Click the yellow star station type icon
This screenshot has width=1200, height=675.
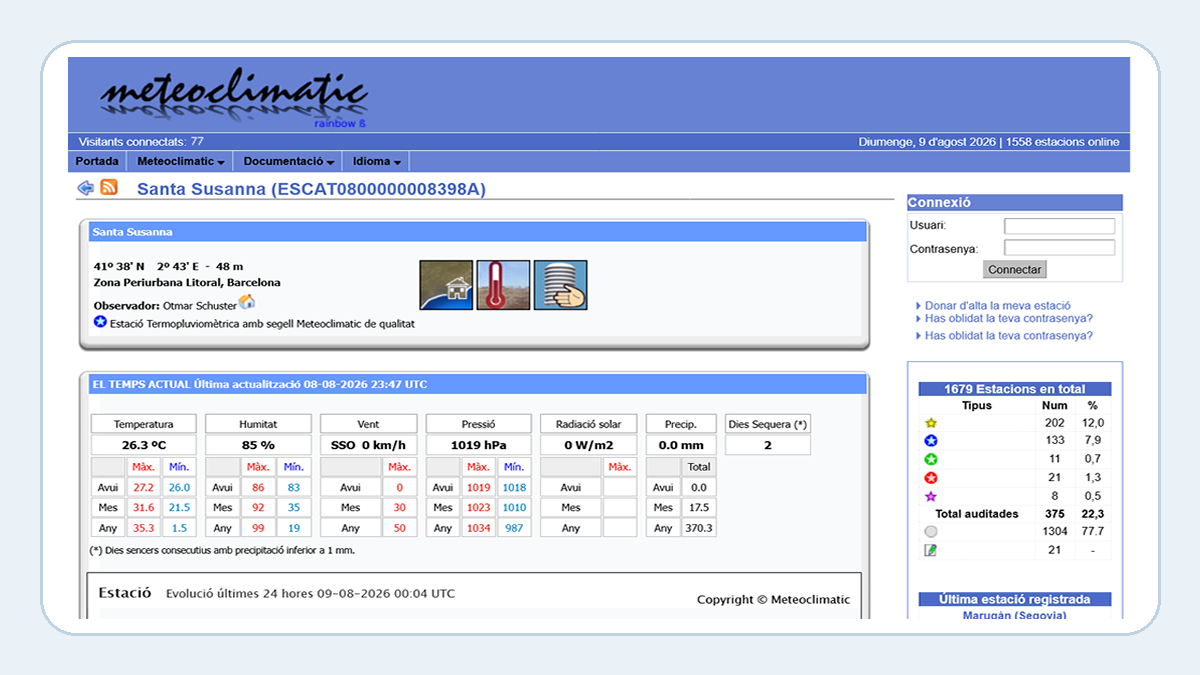click(931, 423)
